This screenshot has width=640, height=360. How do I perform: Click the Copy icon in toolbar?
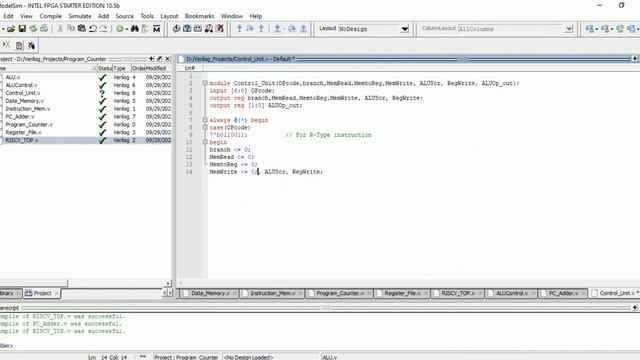[71, 29]
